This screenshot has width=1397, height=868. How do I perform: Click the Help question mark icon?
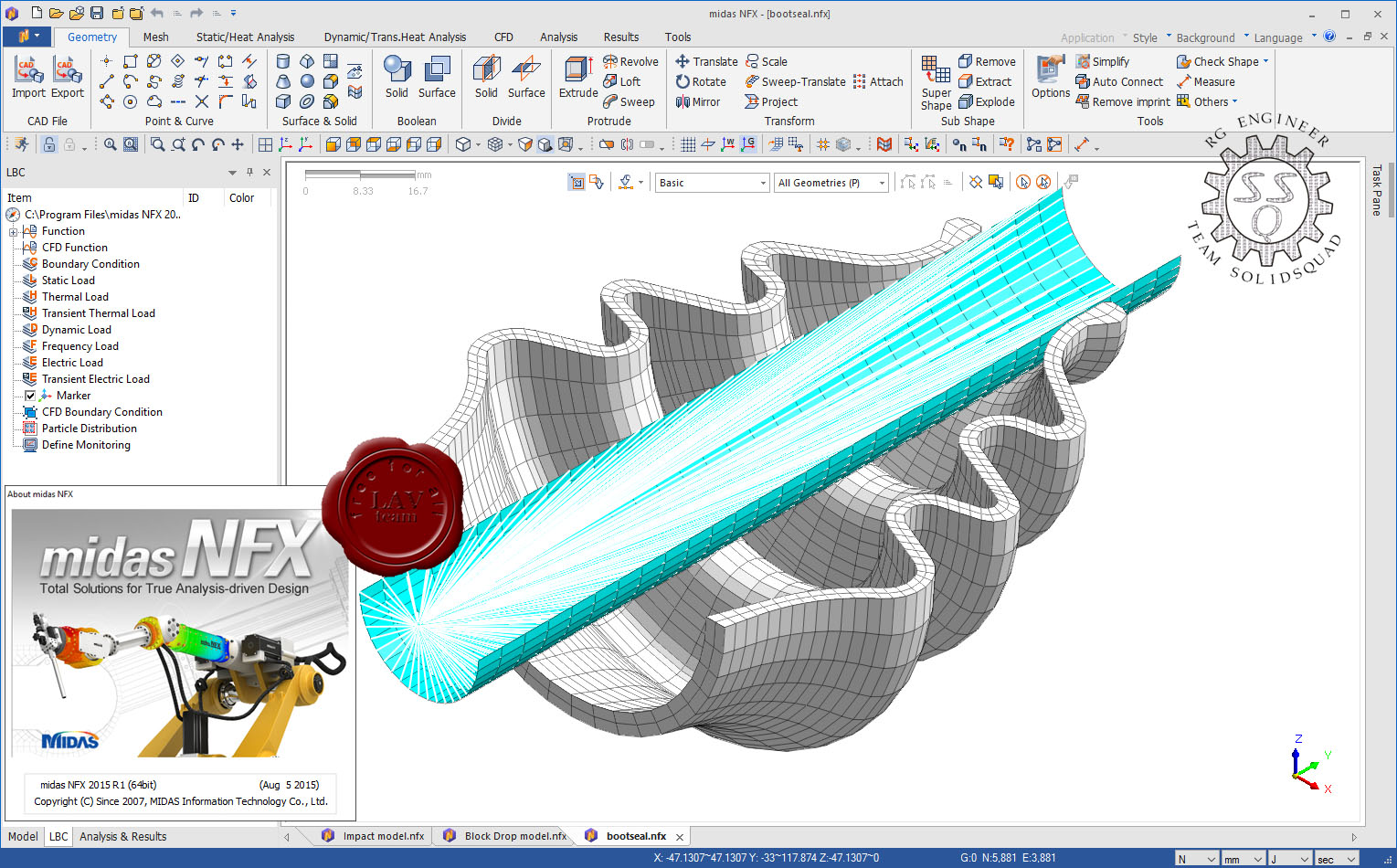(1329, 37)
